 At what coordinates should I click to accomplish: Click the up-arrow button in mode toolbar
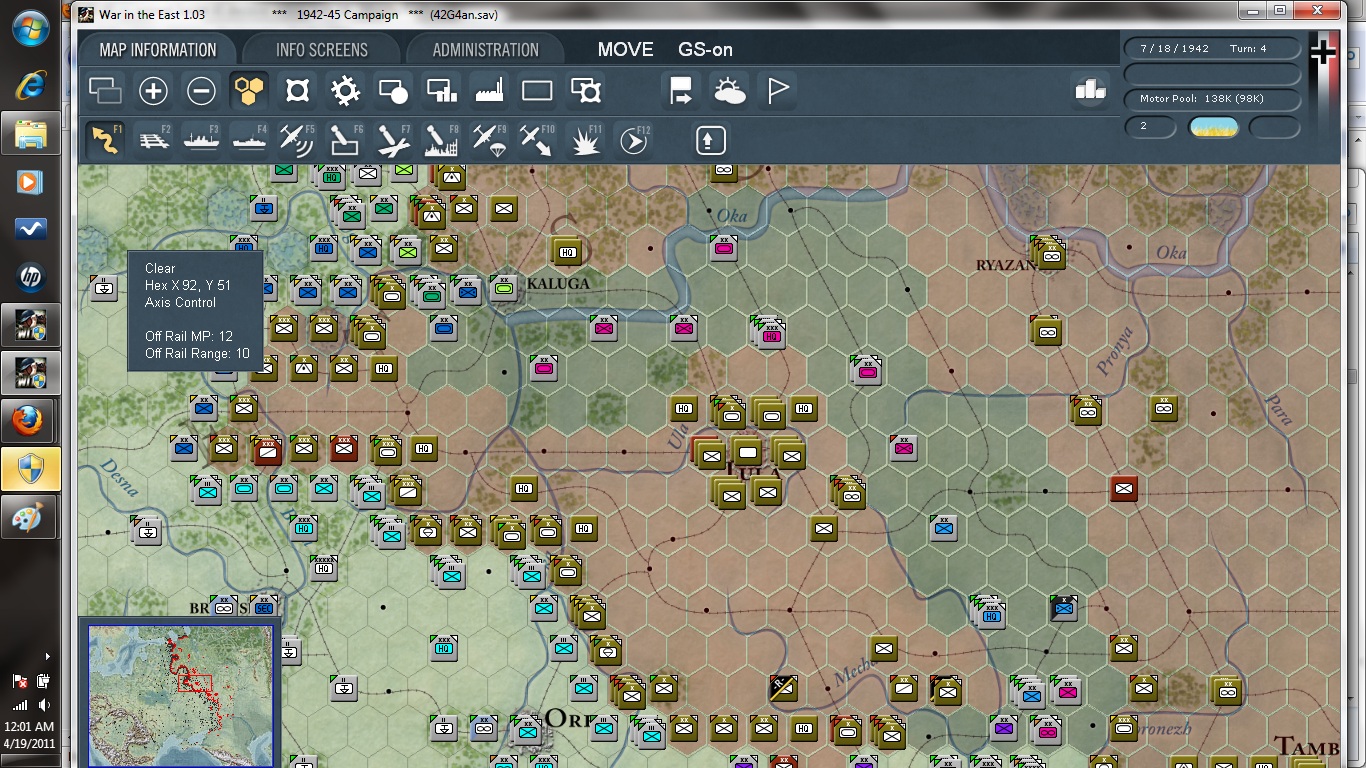pyautogui.click(x=710, y=140)
